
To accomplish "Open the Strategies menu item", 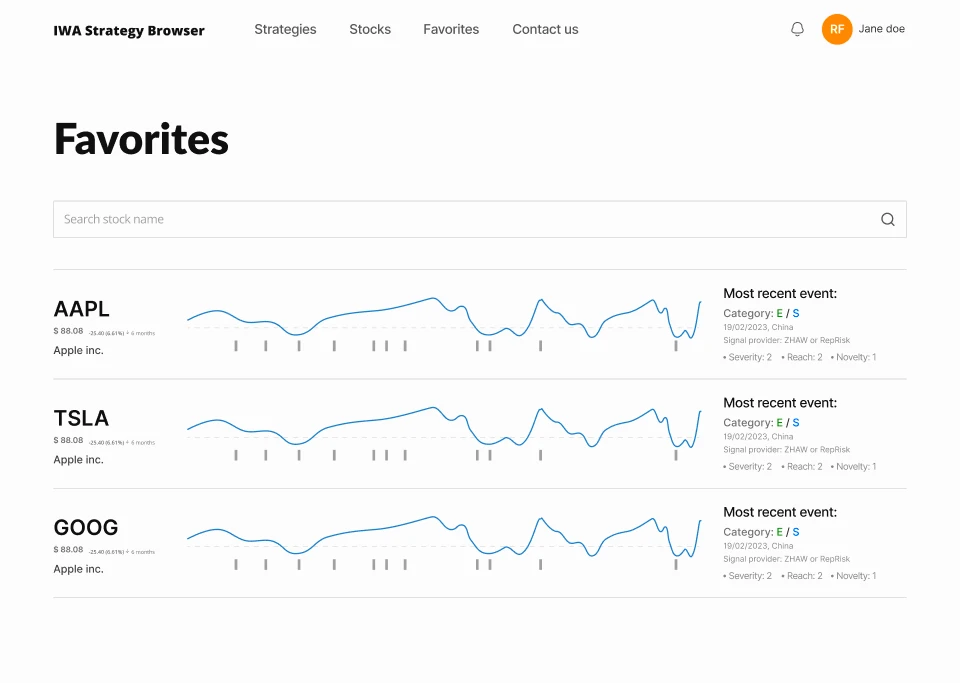I will tap(285, 29).
